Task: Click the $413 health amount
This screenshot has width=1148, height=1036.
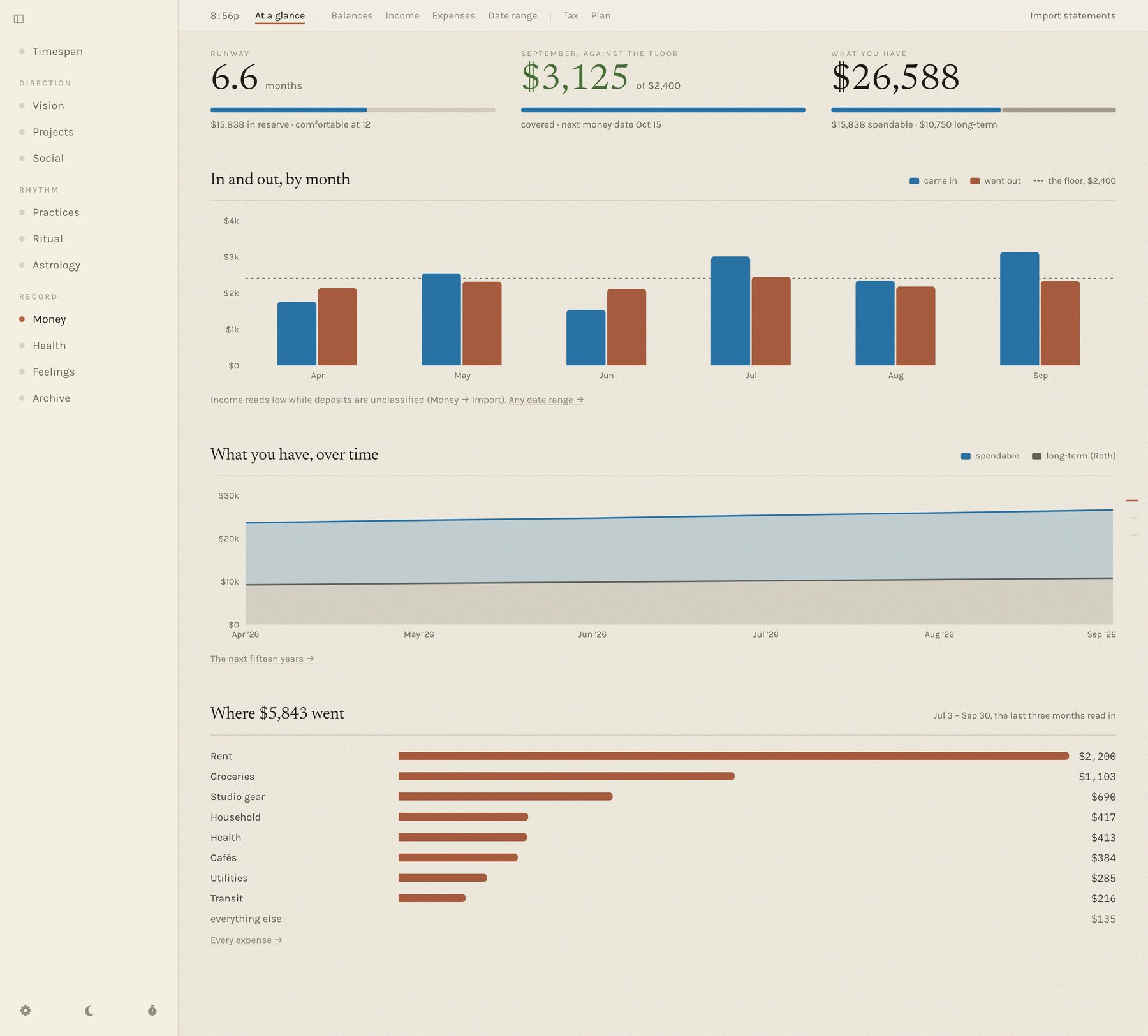Action: pos(1103,838)
